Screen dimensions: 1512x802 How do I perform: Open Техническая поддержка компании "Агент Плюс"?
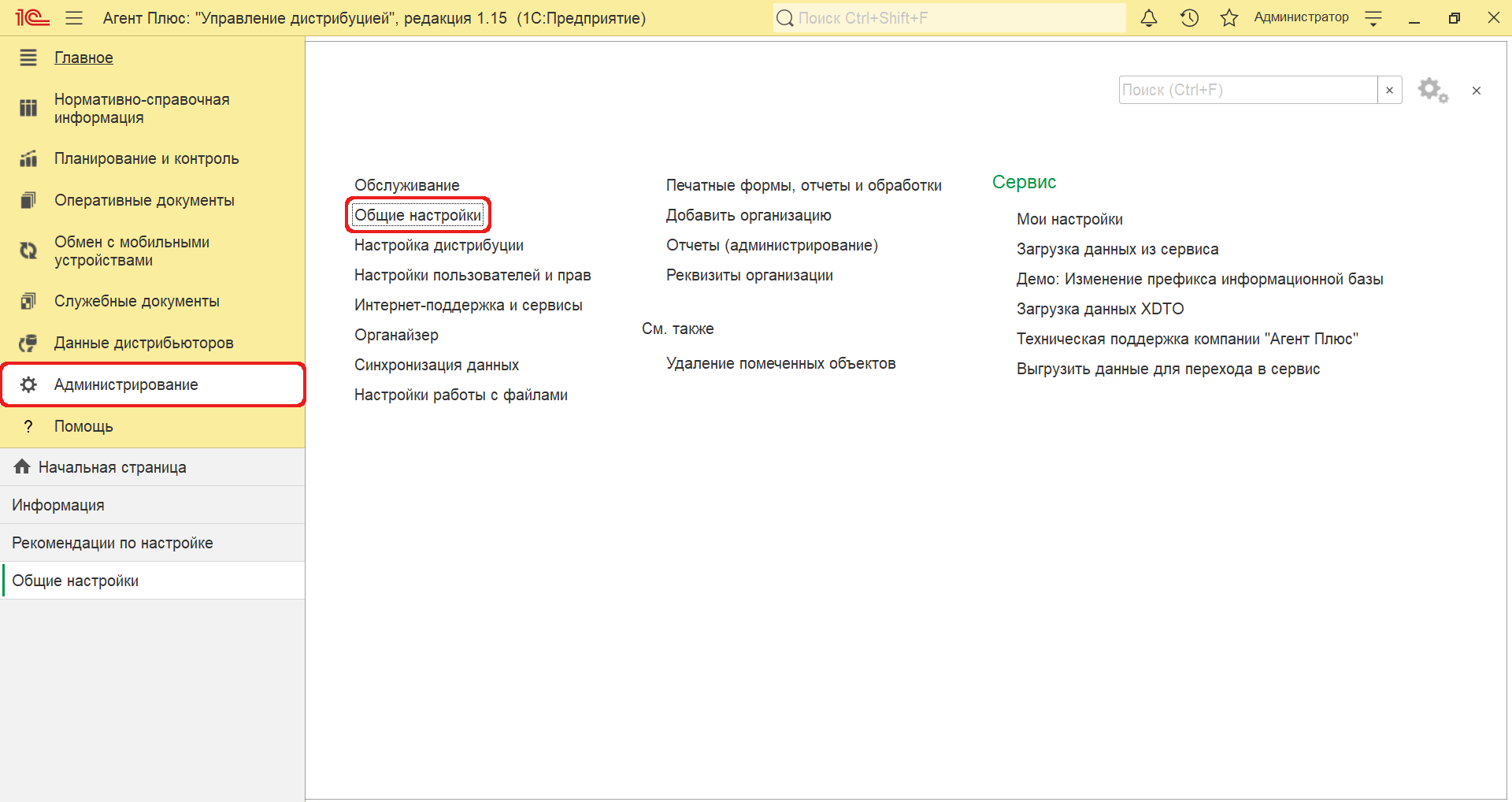point(1188,339)
